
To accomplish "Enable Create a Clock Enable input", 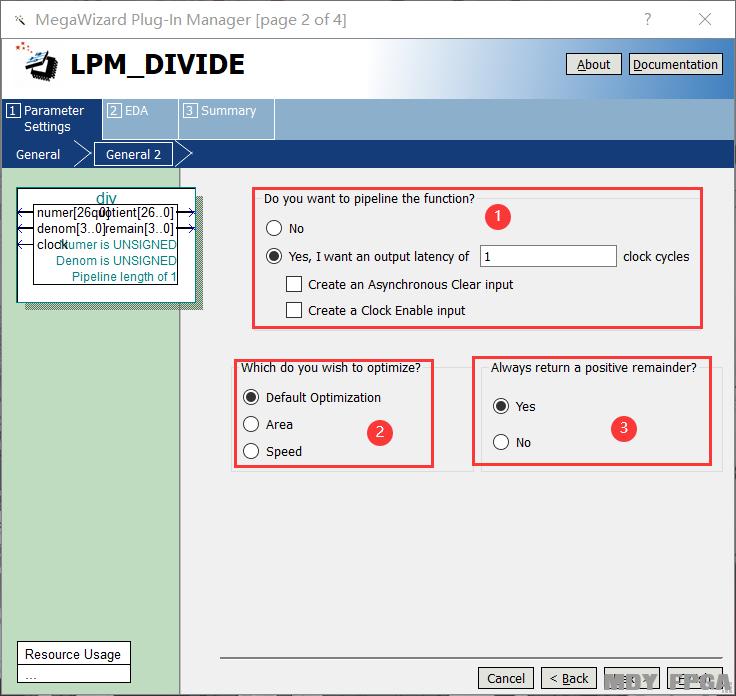I will point(294,310).
